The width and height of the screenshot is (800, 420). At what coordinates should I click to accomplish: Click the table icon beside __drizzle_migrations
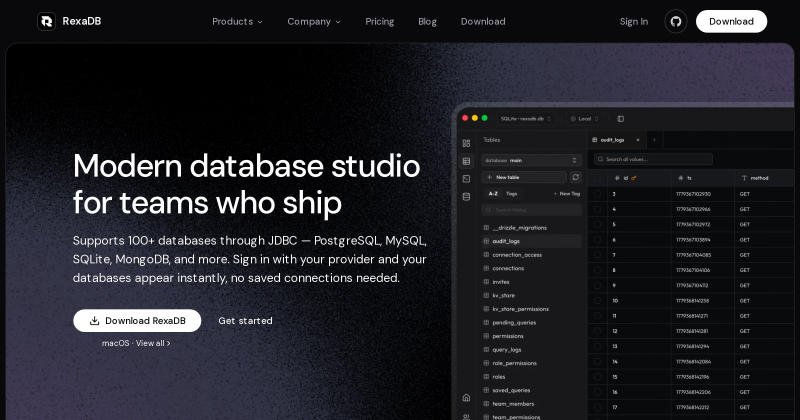click(x=486, y=228)
